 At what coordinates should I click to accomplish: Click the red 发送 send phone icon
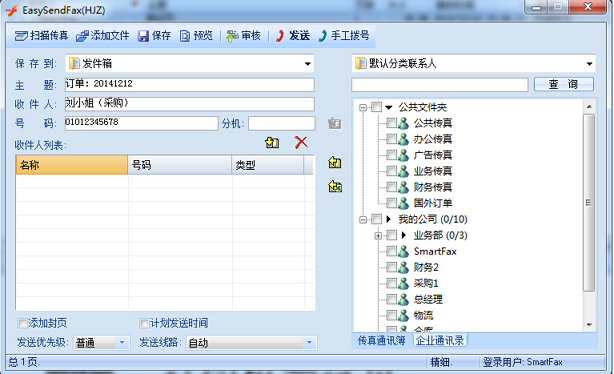pos(280,36)
